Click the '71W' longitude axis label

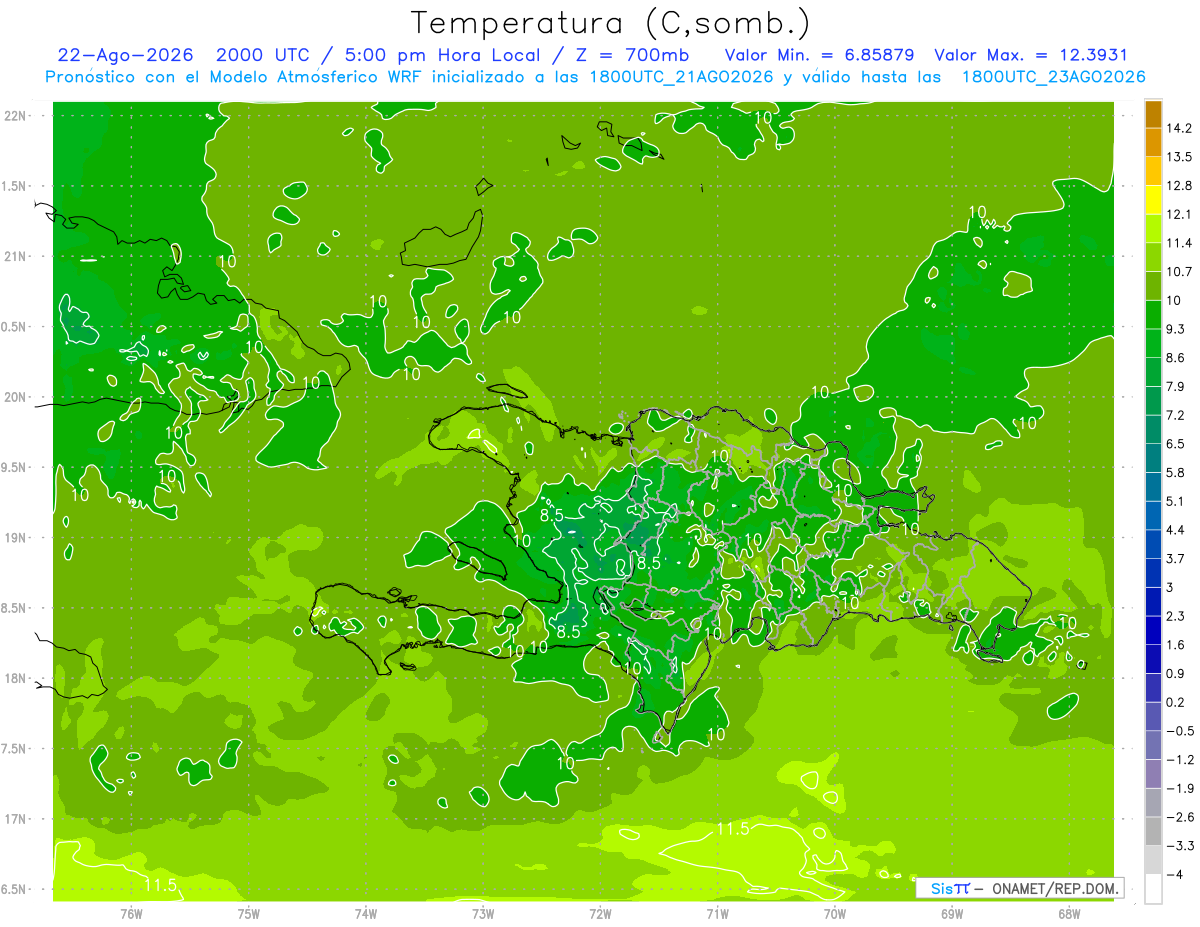pyautogui.click(x=717, y=913)
